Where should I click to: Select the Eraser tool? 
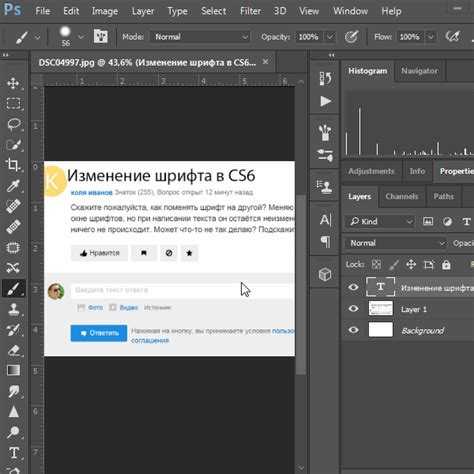tap(13, 350)
